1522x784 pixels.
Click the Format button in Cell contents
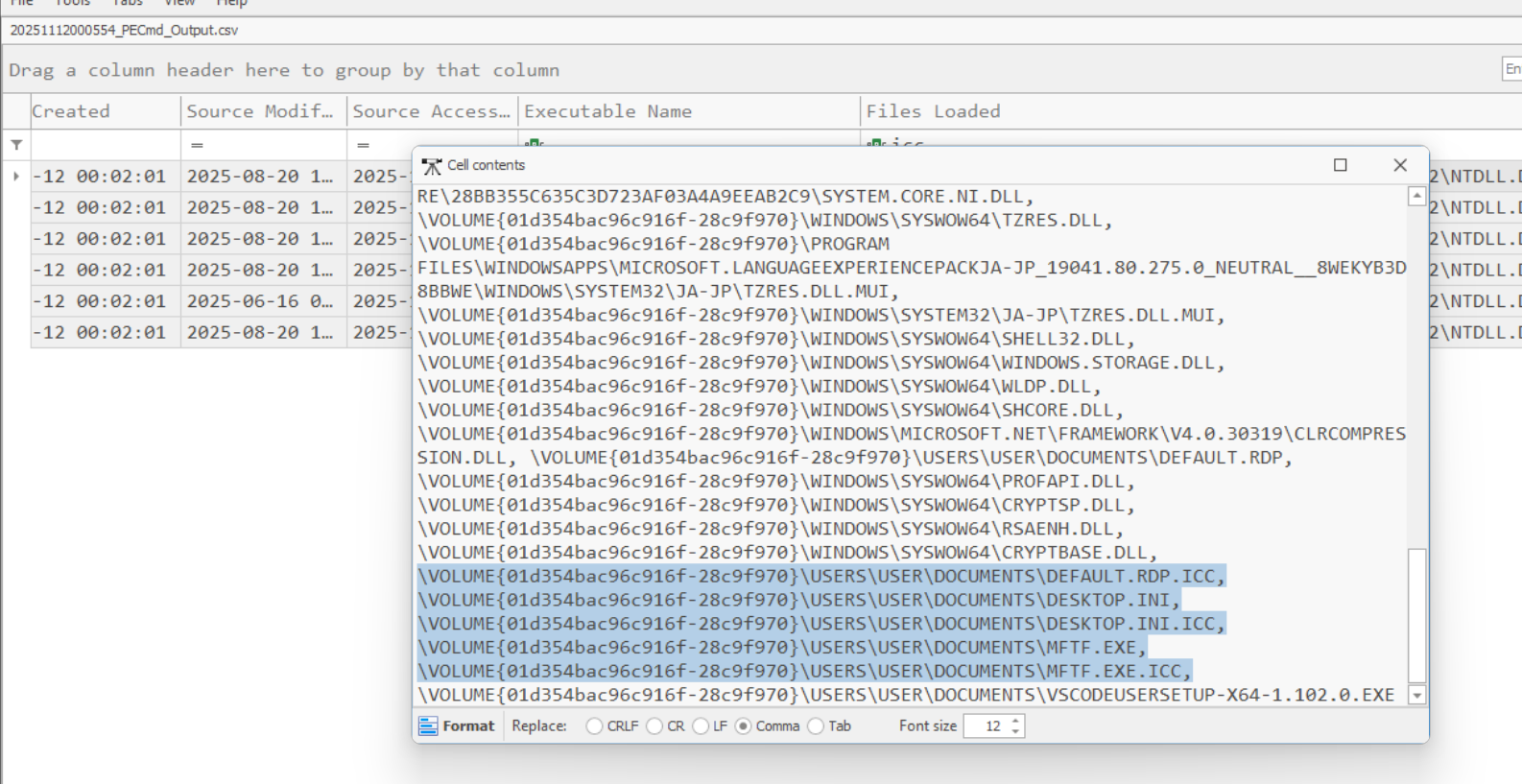457,726
